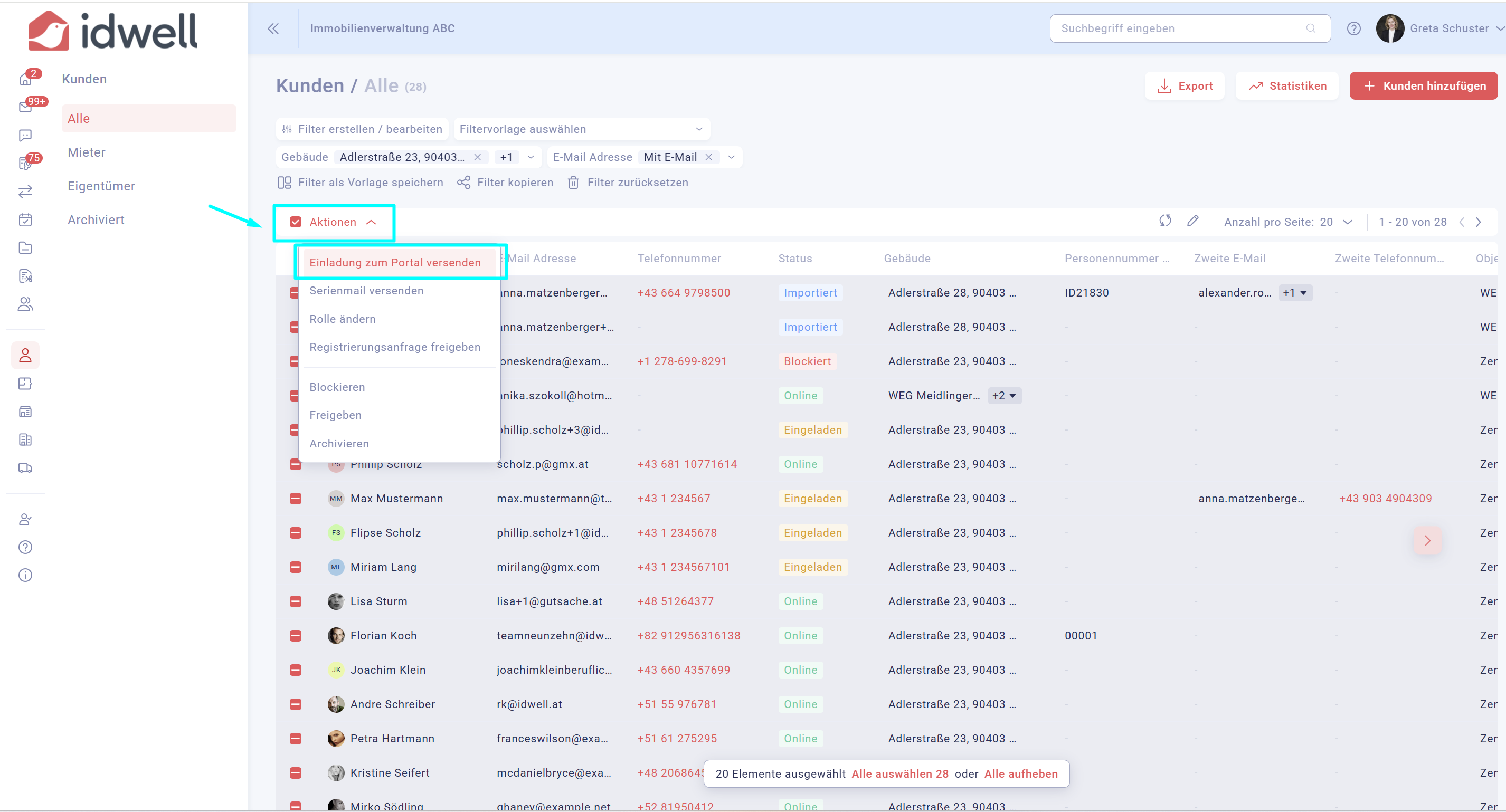This screenshot has height=812, width=1506.
Task: Choose Serienmail versenden from Aktionen menu
Action: point(366,290)
